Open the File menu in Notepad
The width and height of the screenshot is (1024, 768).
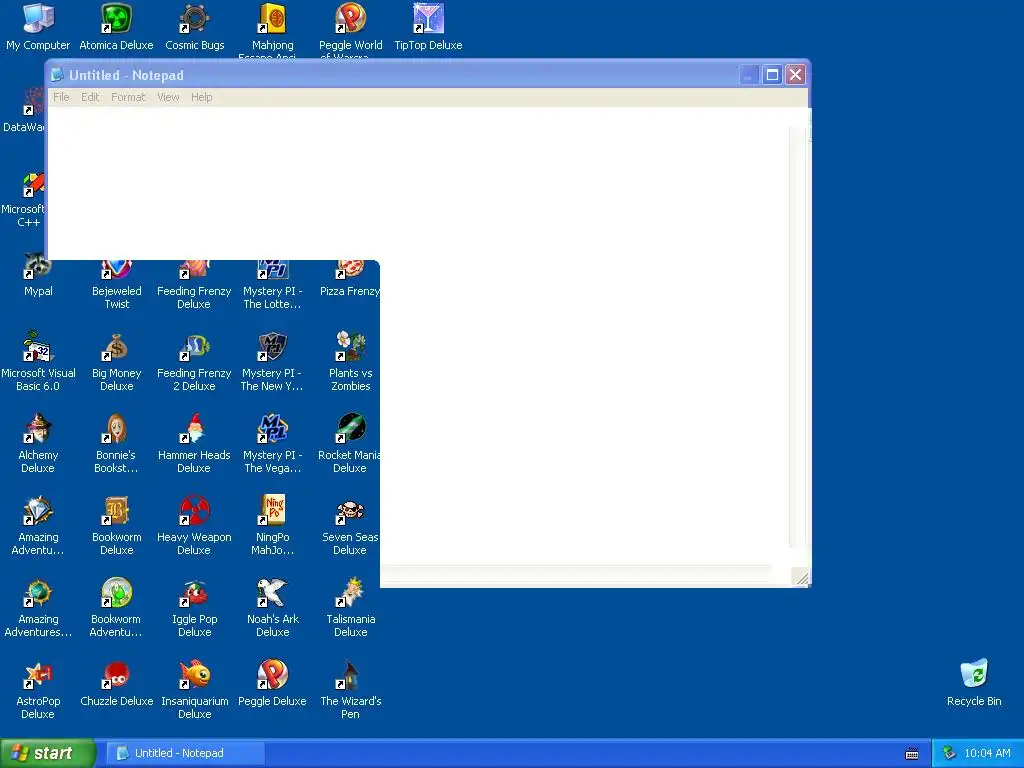click(61, 97)
